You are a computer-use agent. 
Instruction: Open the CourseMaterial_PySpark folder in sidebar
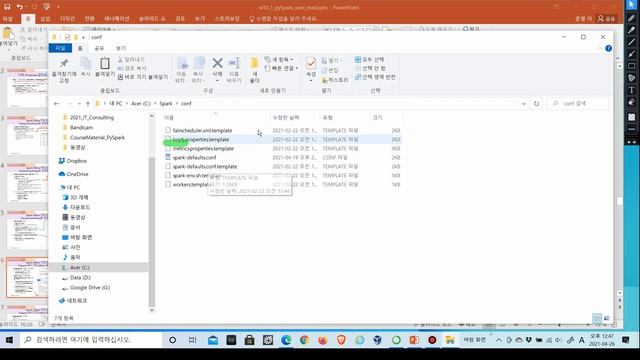[97, 138]
